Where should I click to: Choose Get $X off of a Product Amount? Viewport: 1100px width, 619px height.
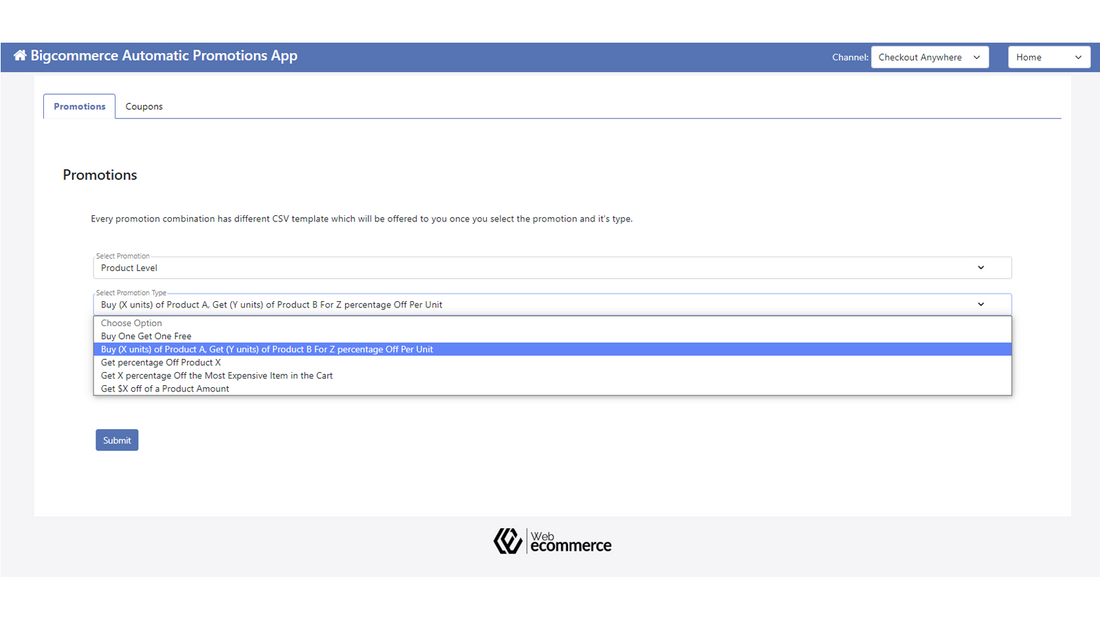[552, 389]
